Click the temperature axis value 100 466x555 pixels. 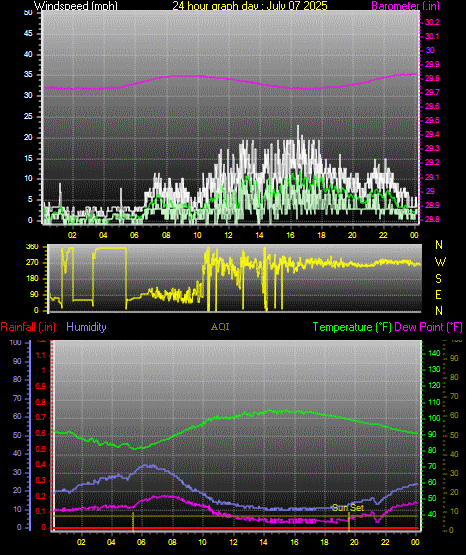tap(434, 418)
